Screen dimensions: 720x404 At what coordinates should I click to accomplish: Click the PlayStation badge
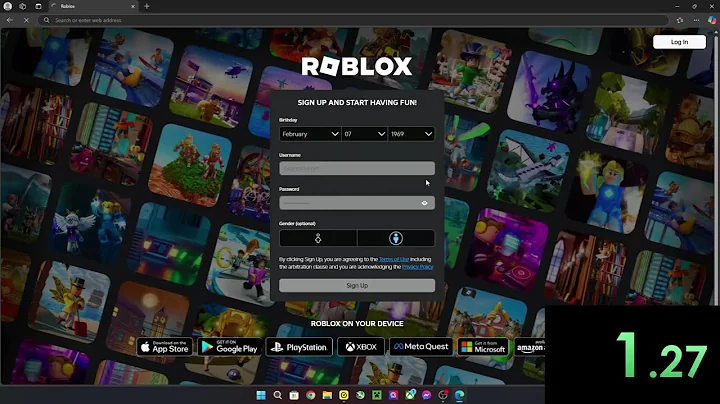(x=299, y=347)
